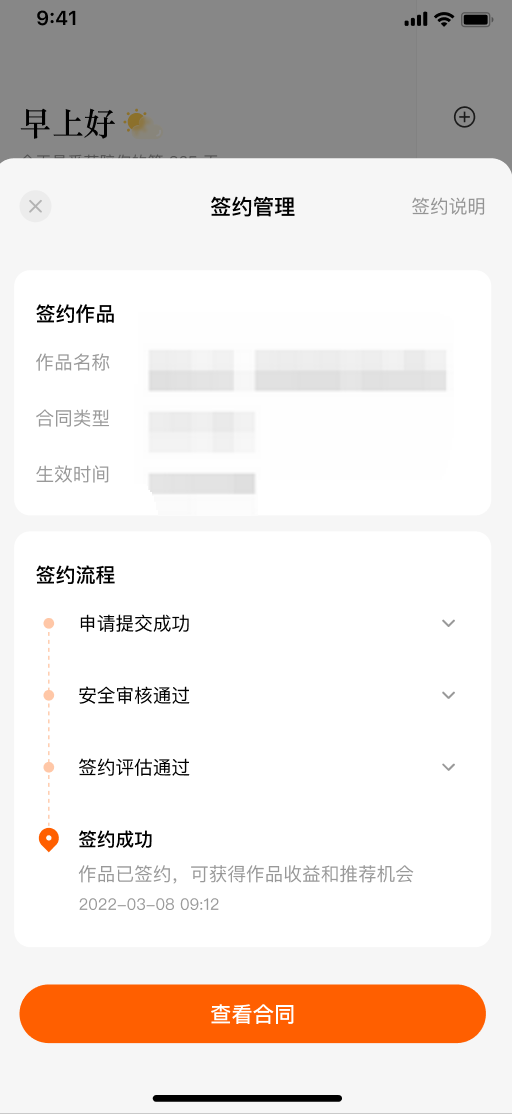
Task: Tap the 签约管理 sheet title
Action: tap(253, 207)
